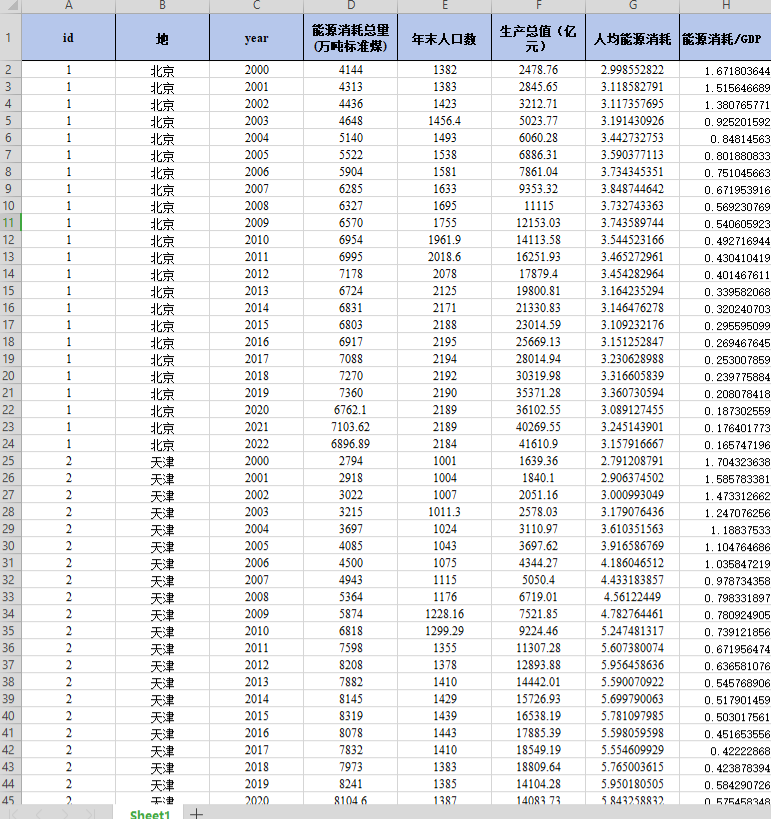Viewport: 771px width, 819px height.
Task: Click the 北京 cell in the 2022 row
Action: [x=162, y=444]
